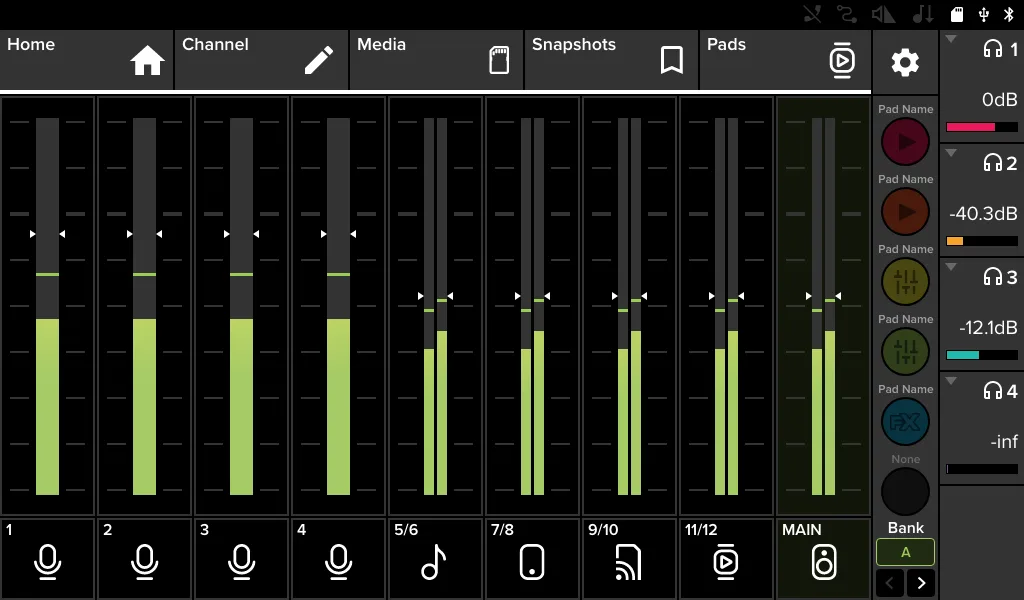
Task: Adjust headphone 2 orange level bar
Action: tap(982, 241)
